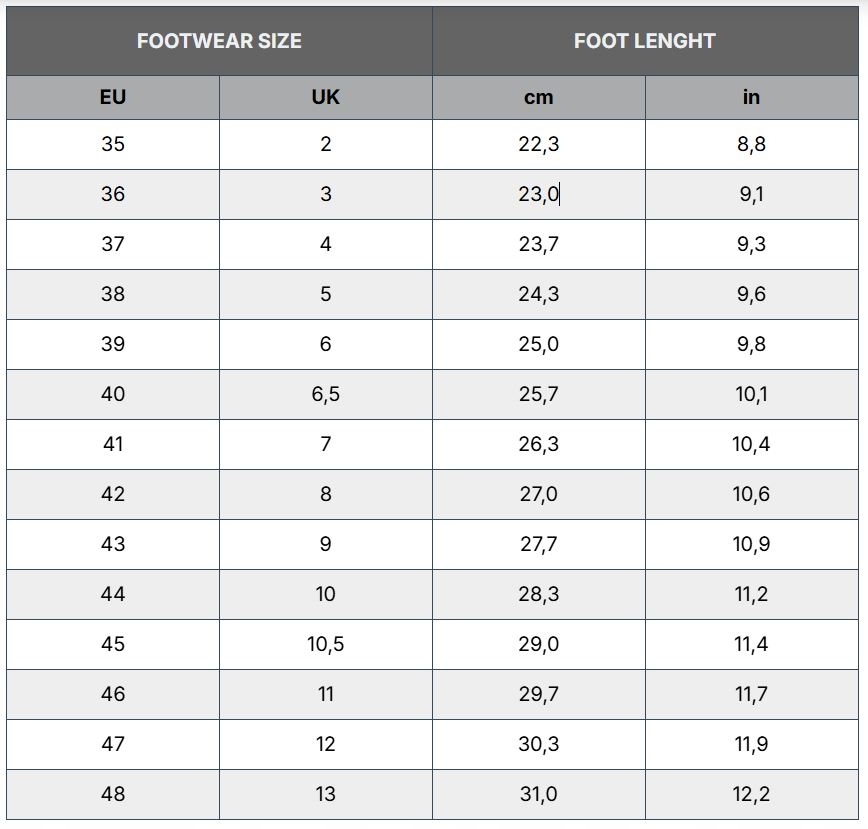Select the UK column header
This screenshot has height=829, width=868.
(x=326, y=97)
